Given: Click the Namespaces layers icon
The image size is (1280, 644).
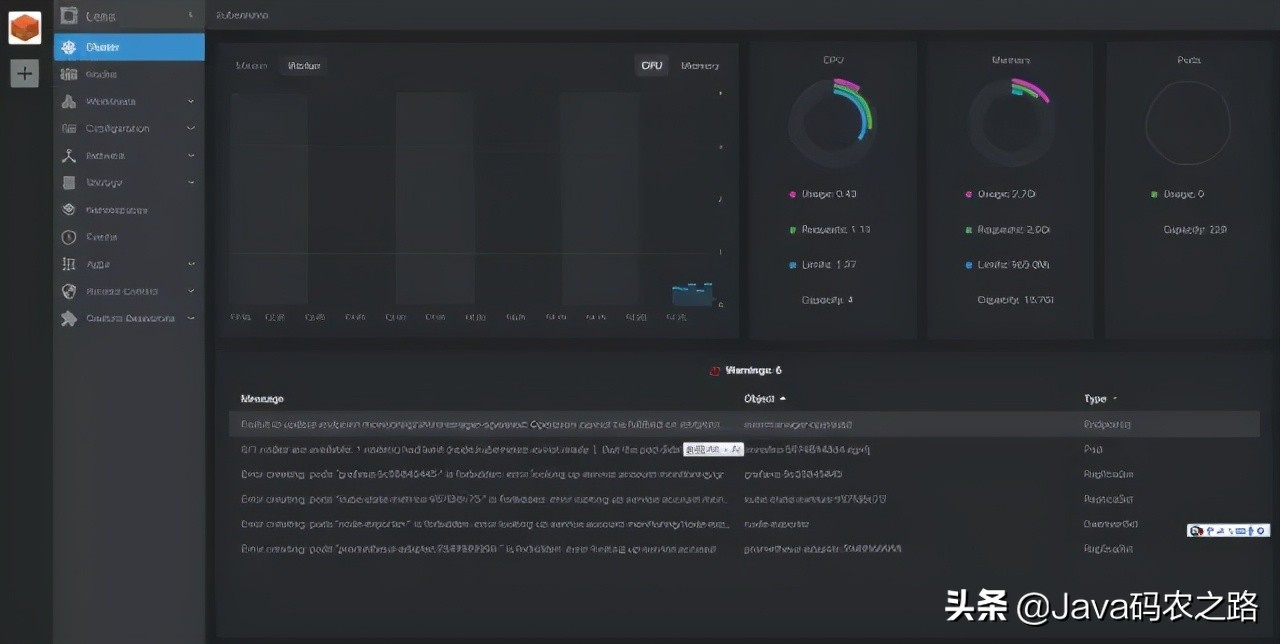Looking at the screenshot, I should [x=69, y=210].
